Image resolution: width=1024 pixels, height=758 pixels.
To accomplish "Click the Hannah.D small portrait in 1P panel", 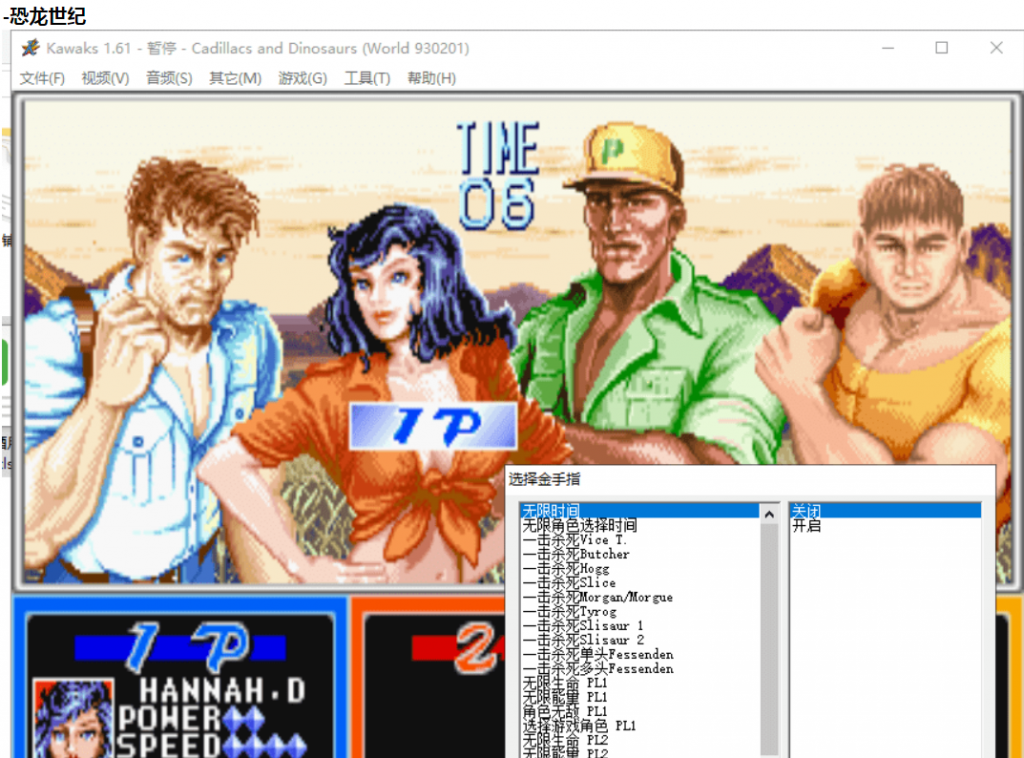I will [x=73, y=718].
